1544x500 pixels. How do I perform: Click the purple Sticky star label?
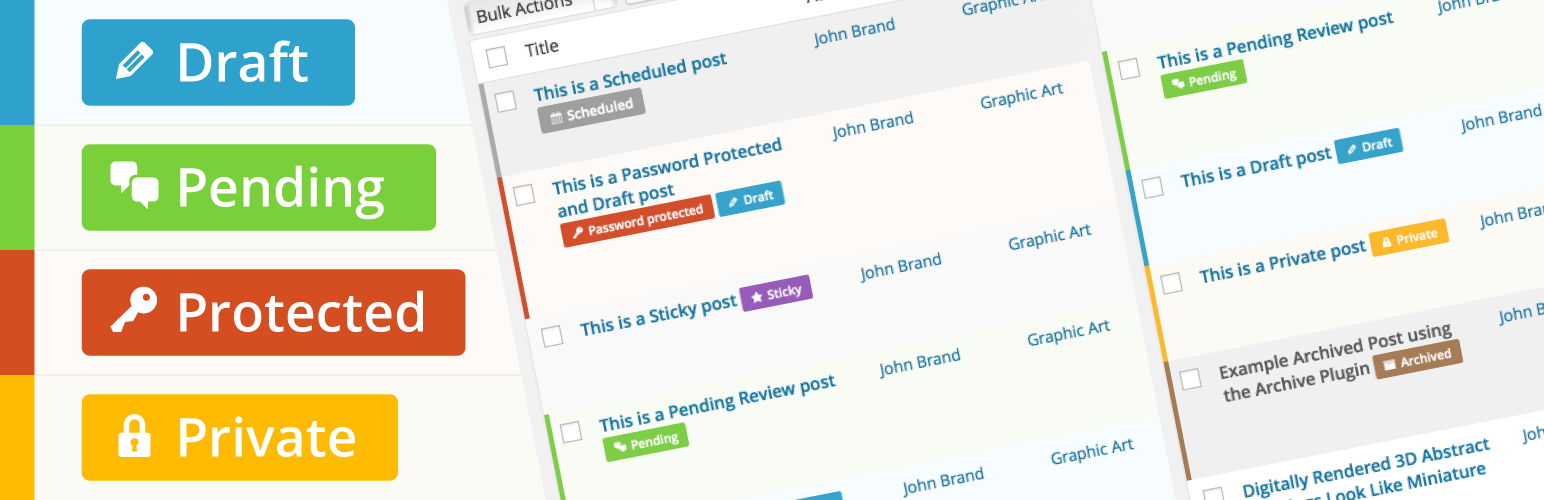[x=776, y=294]
